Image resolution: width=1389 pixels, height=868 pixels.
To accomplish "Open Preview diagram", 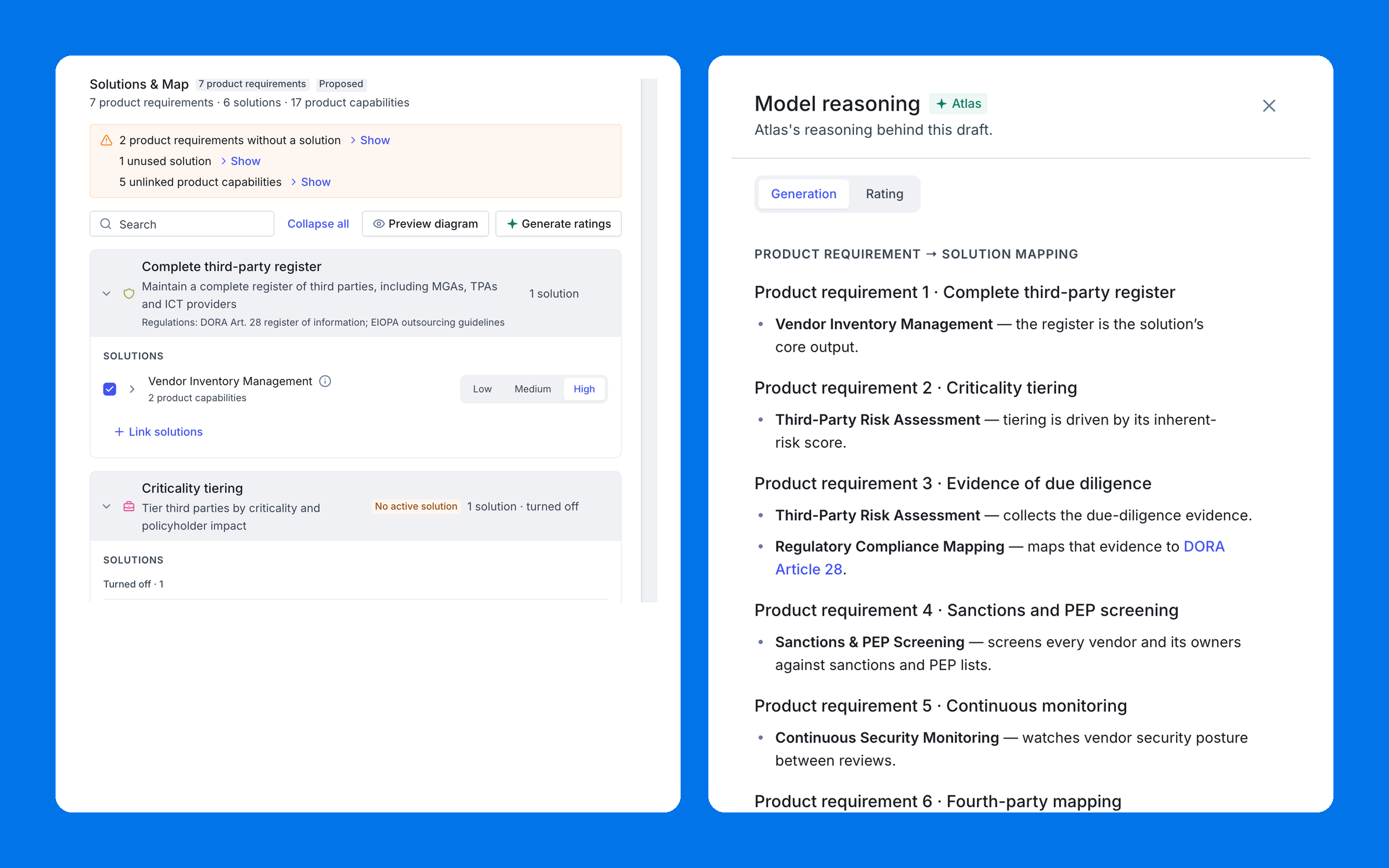I will 425,224.
